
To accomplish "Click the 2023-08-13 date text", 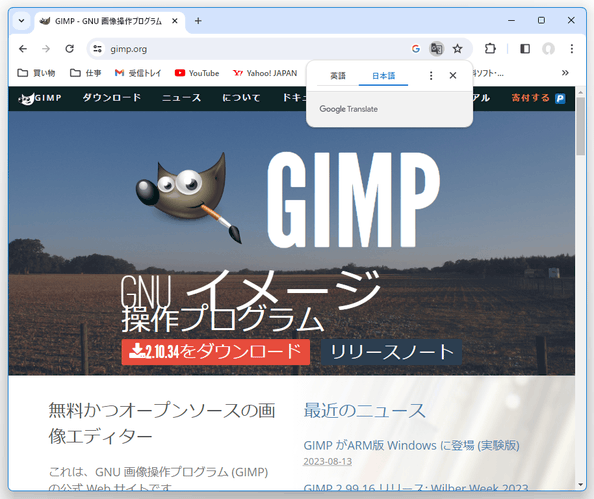I will click(x=328, y=461).
